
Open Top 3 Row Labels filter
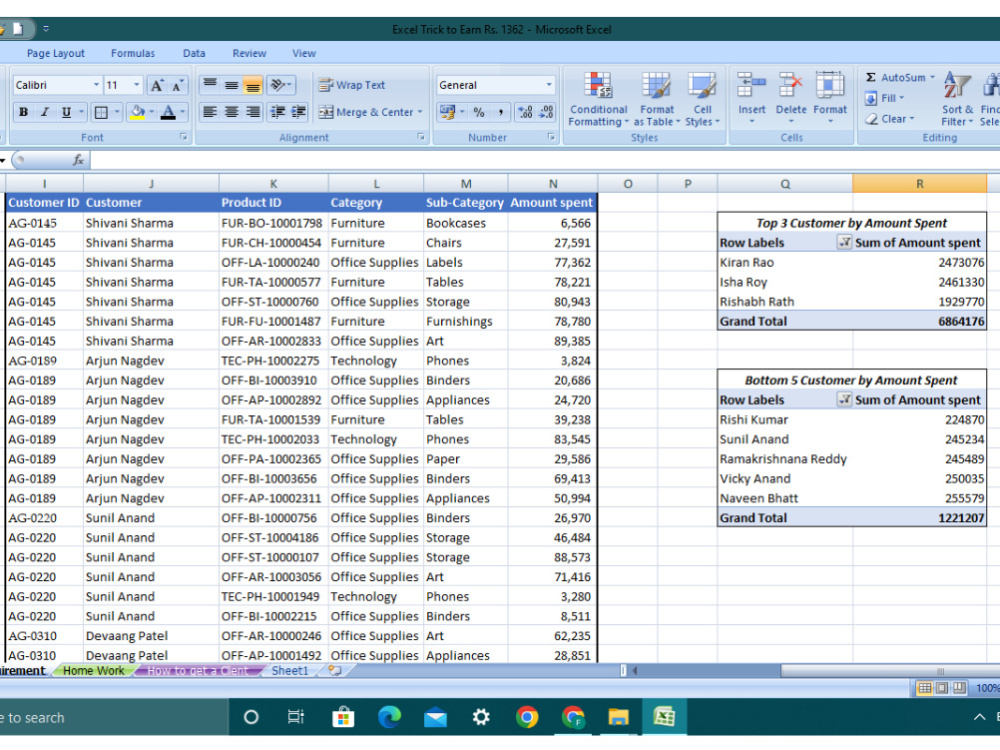pyautogui.click(x=844, y=242)
